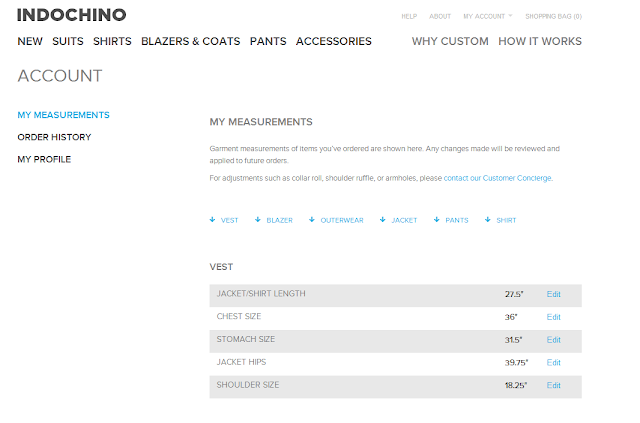Edit the Shoulder Size measurement
Screen dimensions: 640x423
coord(554,386)
